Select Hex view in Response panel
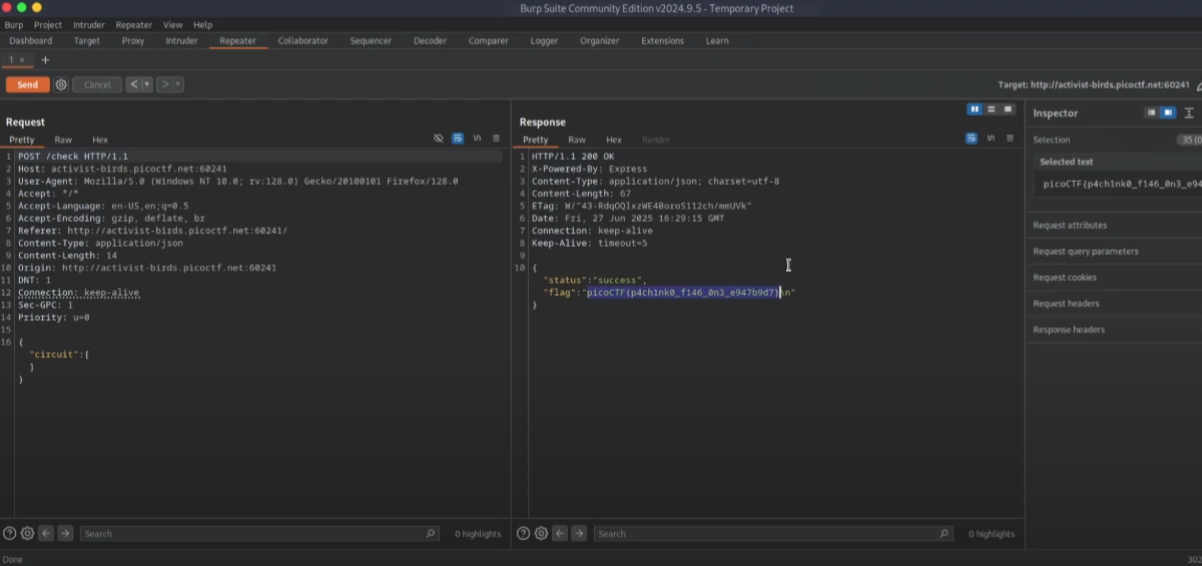This screenshot has width=1202, height=566. [x=614, y=140]
